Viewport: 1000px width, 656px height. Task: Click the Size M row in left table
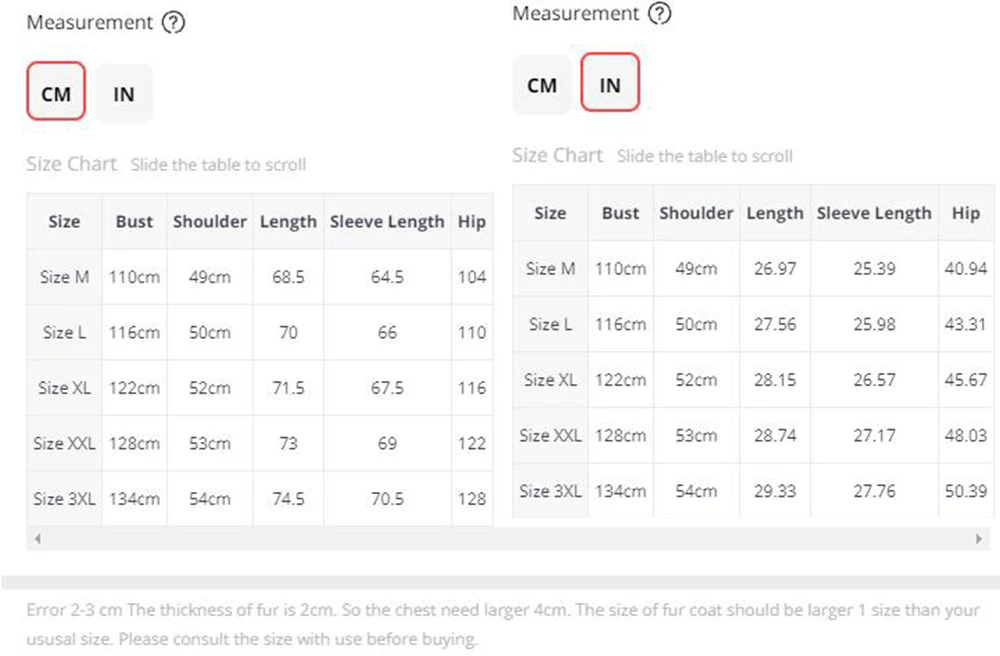pos(64,277)
